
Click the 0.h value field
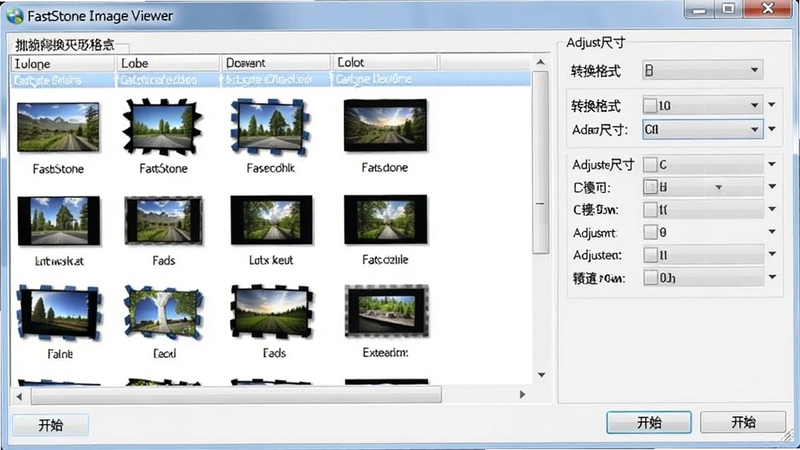click(702, 278)
